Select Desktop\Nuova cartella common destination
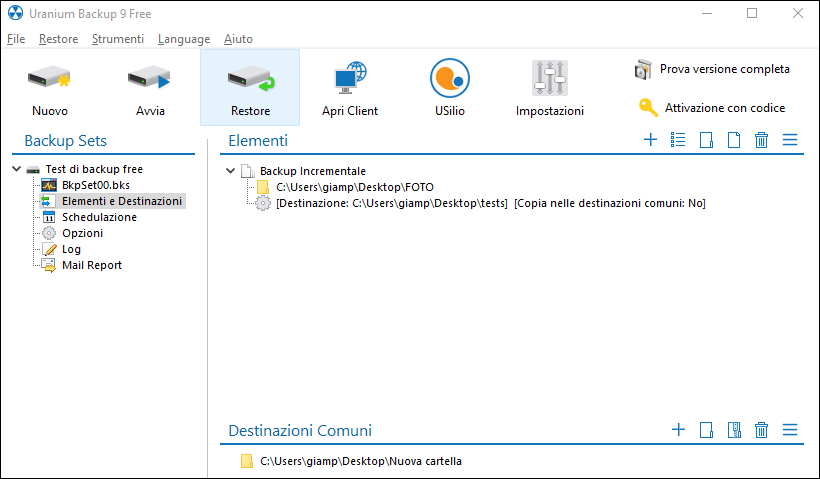The height and width of the screenshot is (479, 820). click(x=361, y=461)
